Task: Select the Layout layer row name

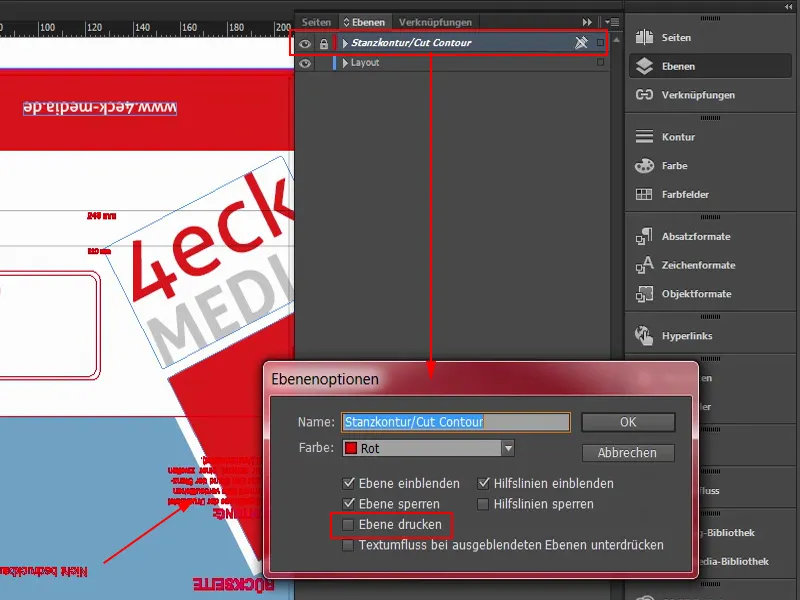Action: pos(365,63)
